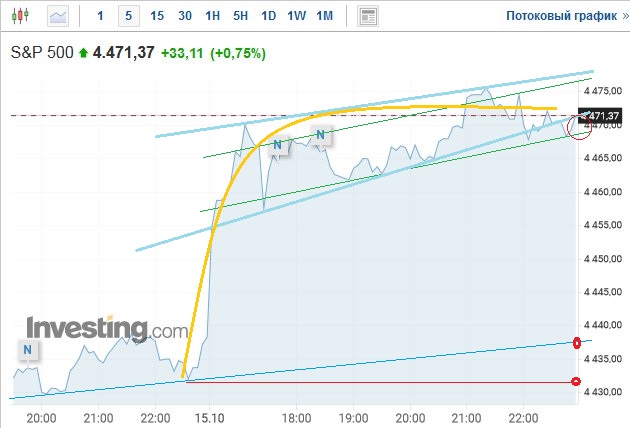
Task: Open the Потоковый график link
Action: [x=567, y=16]
